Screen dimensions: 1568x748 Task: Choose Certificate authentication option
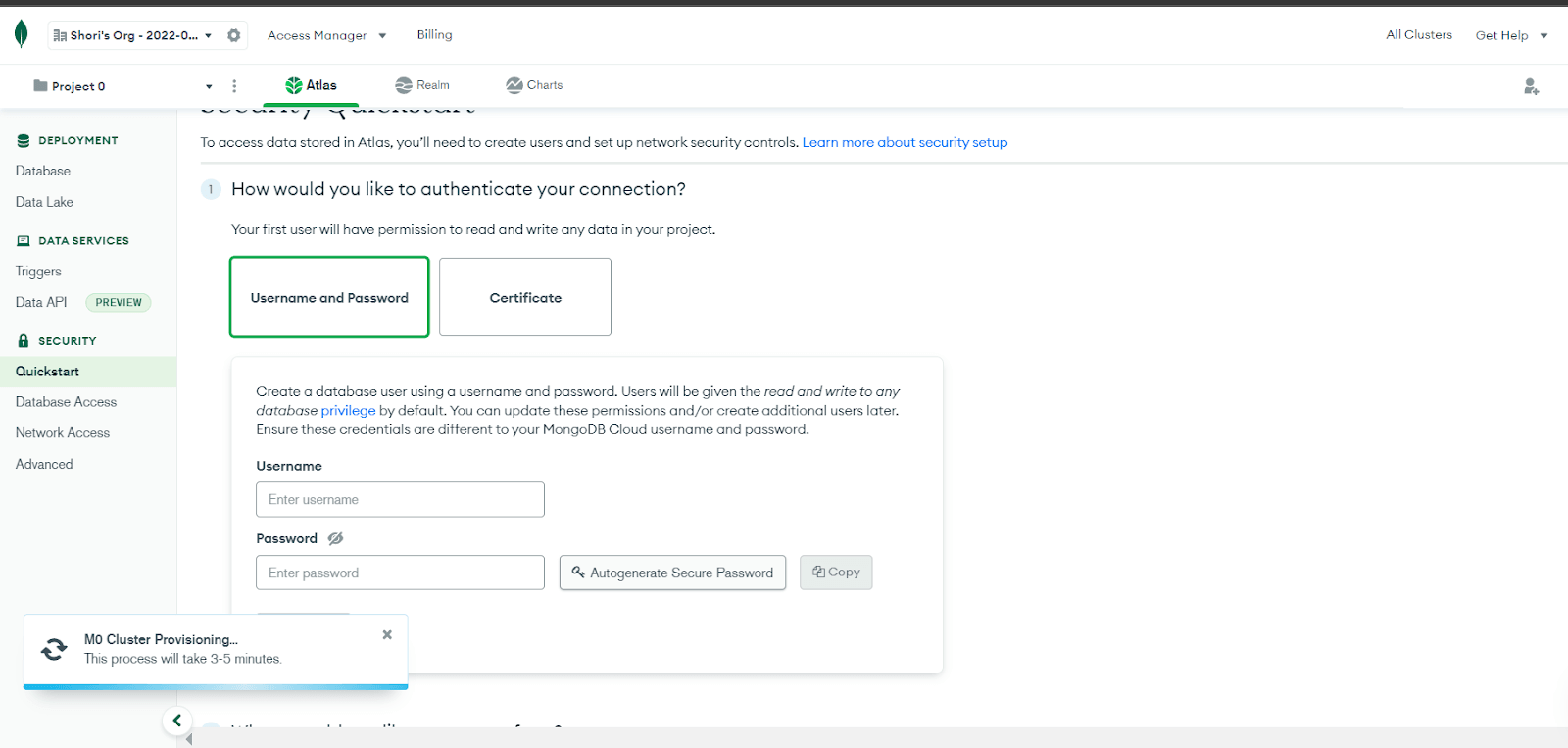tap(525, 297)
